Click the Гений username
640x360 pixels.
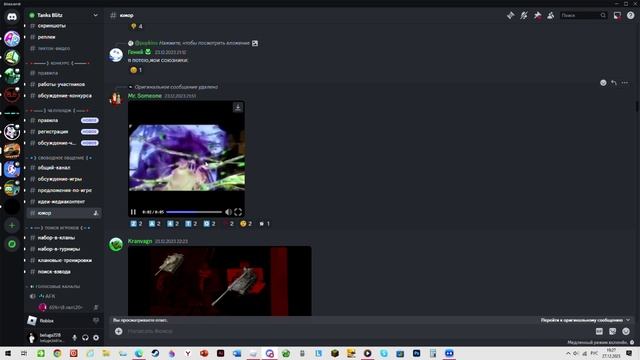click(x=136, y=52)
